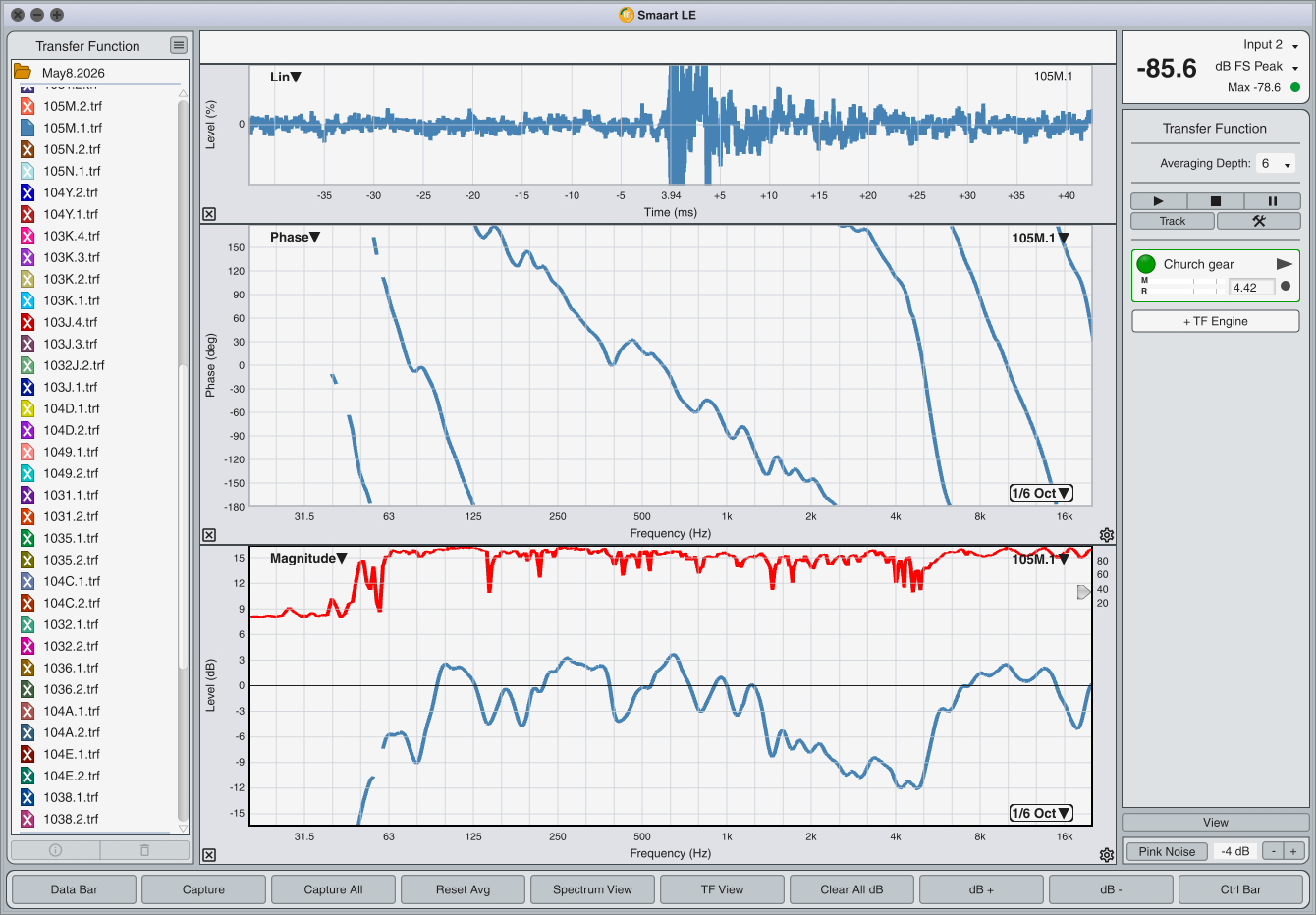The height and width of the screenshot is (915, 1316).
Task: Toggle the Church gear engine green indicator
Action: (1146, 264)
